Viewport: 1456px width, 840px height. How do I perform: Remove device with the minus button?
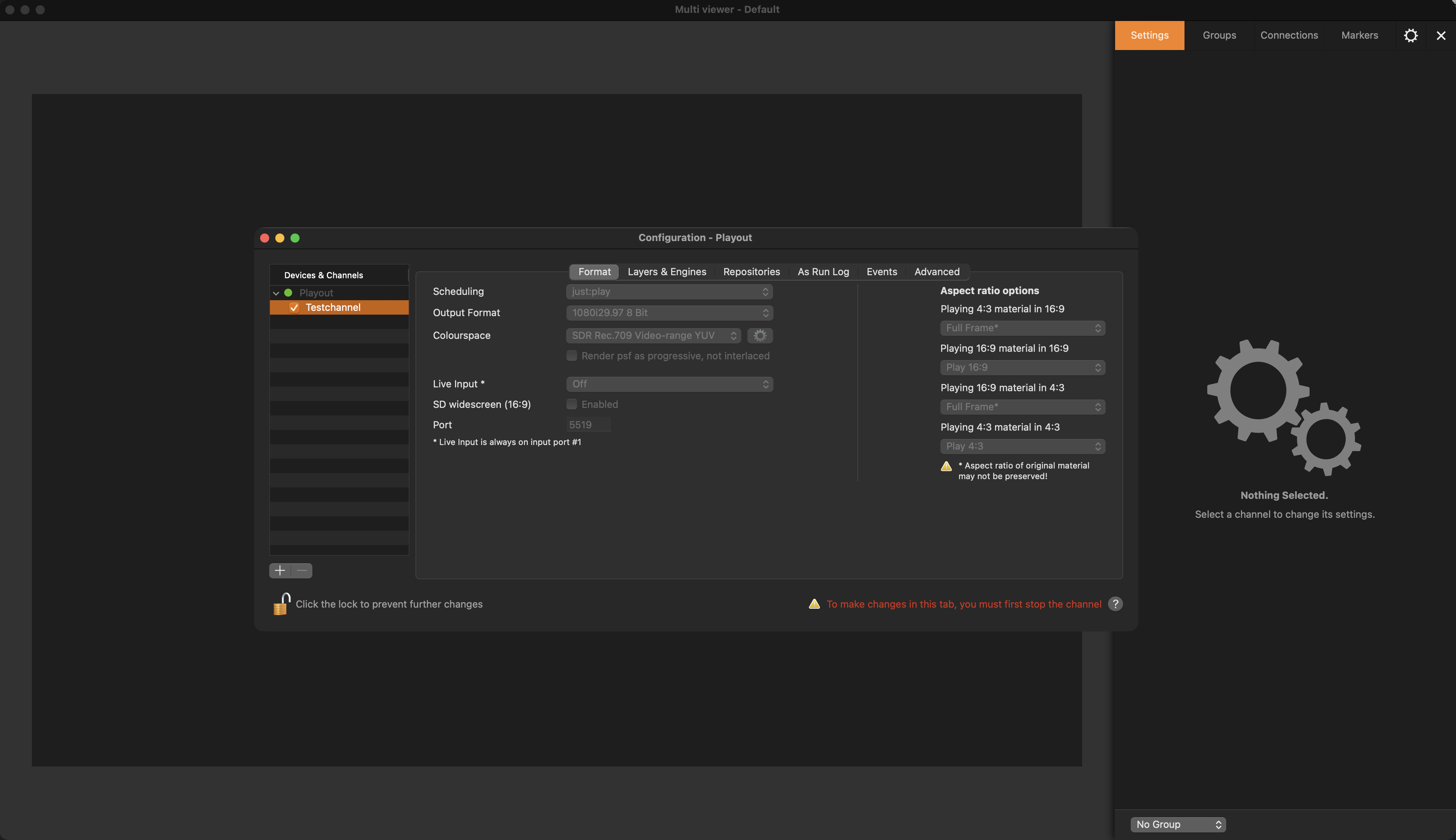(302, 570)
